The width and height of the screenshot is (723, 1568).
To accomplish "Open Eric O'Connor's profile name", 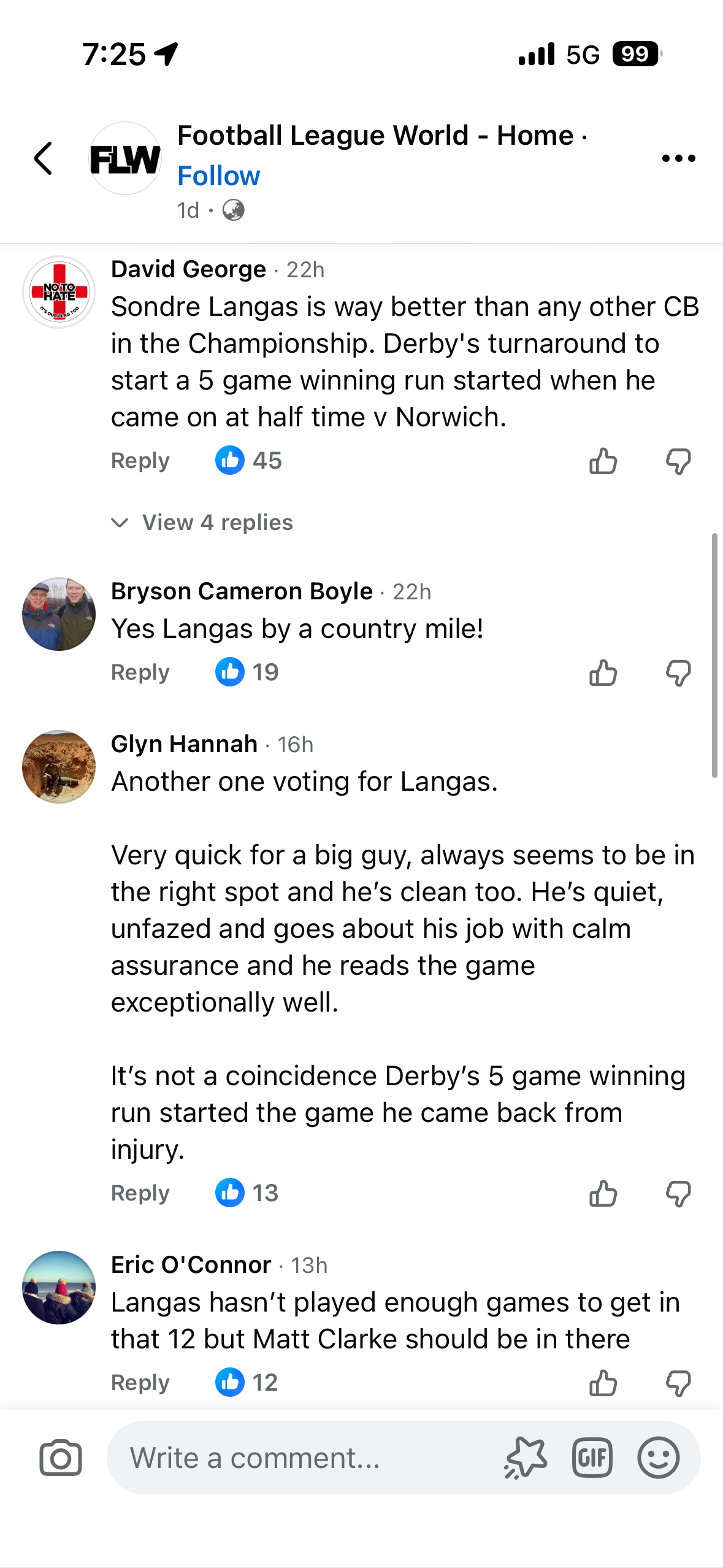I will coord(191,1264).
